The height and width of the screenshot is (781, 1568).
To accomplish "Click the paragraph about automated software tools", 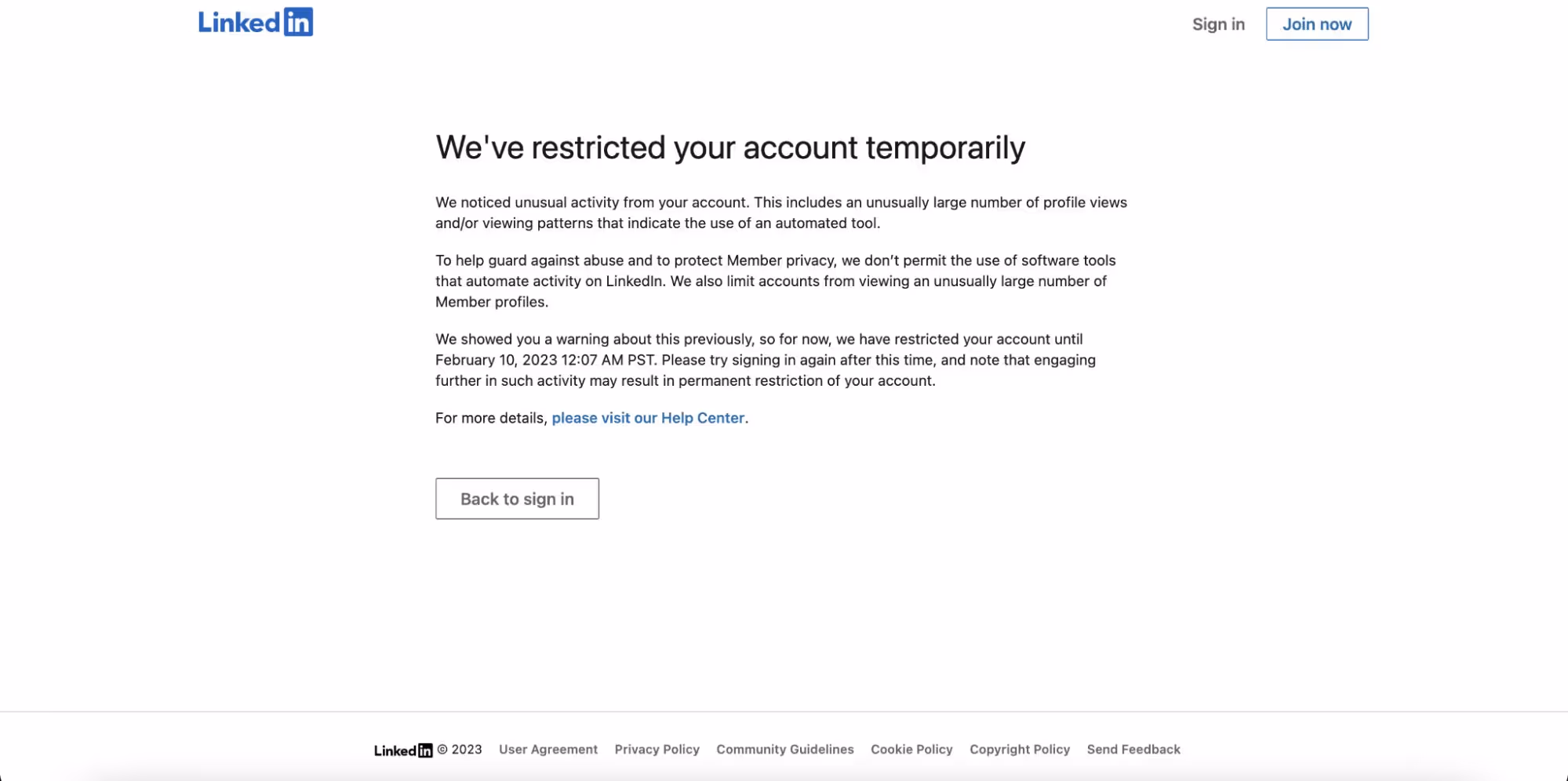I will [776, 281].
